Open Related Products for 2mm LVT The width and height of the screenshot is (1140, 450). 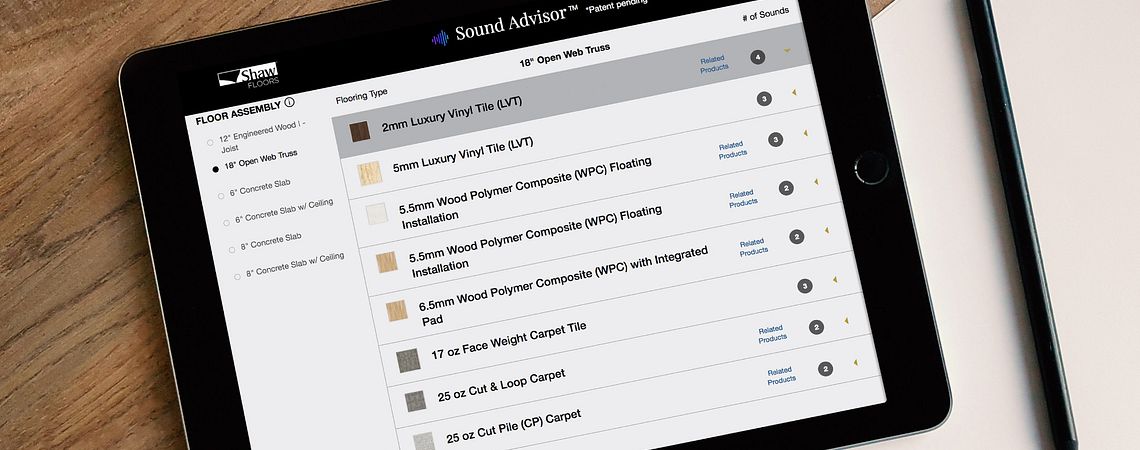coord(715,64)
